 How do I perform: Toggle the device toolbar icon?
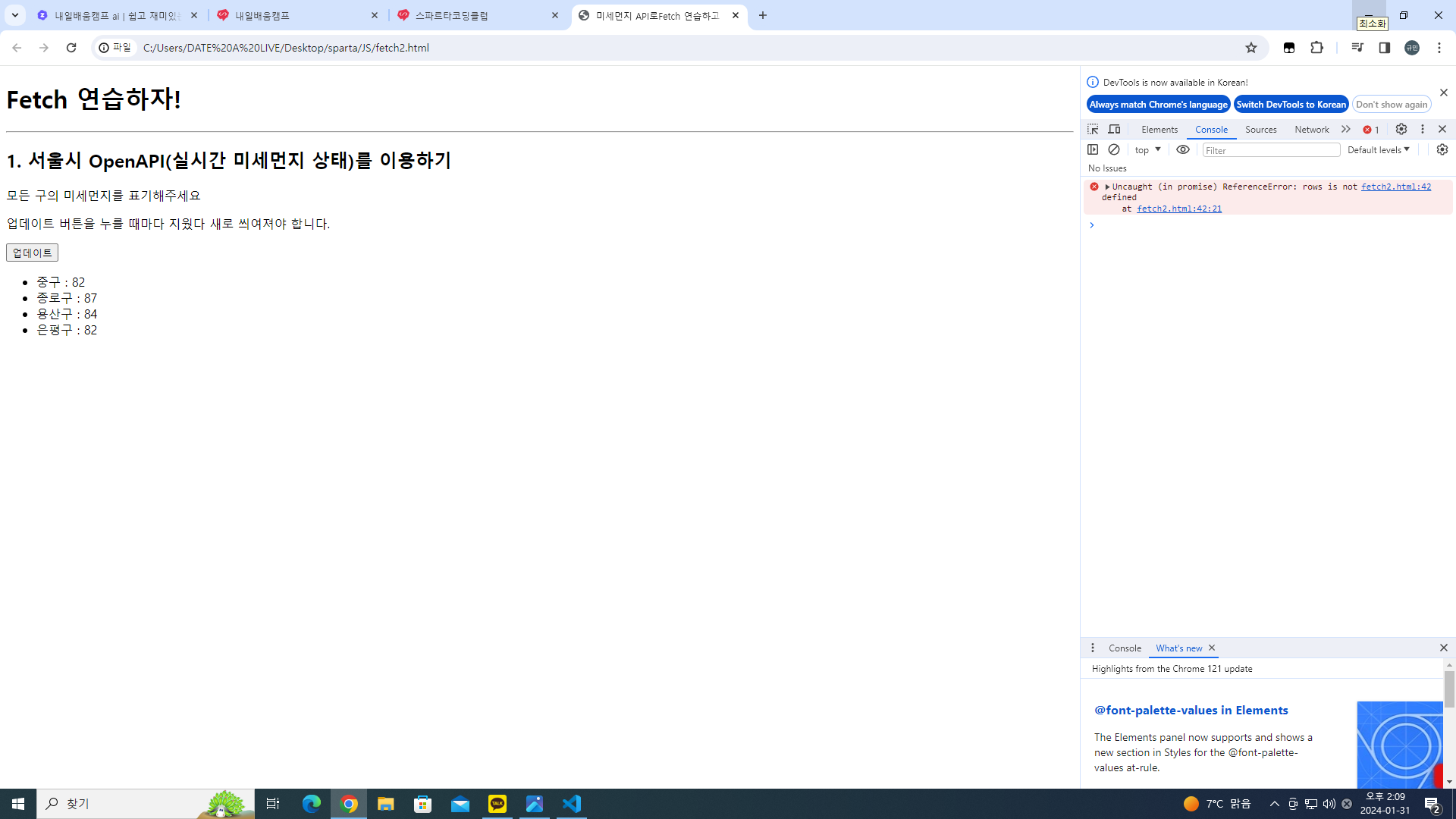point(1114,130)
